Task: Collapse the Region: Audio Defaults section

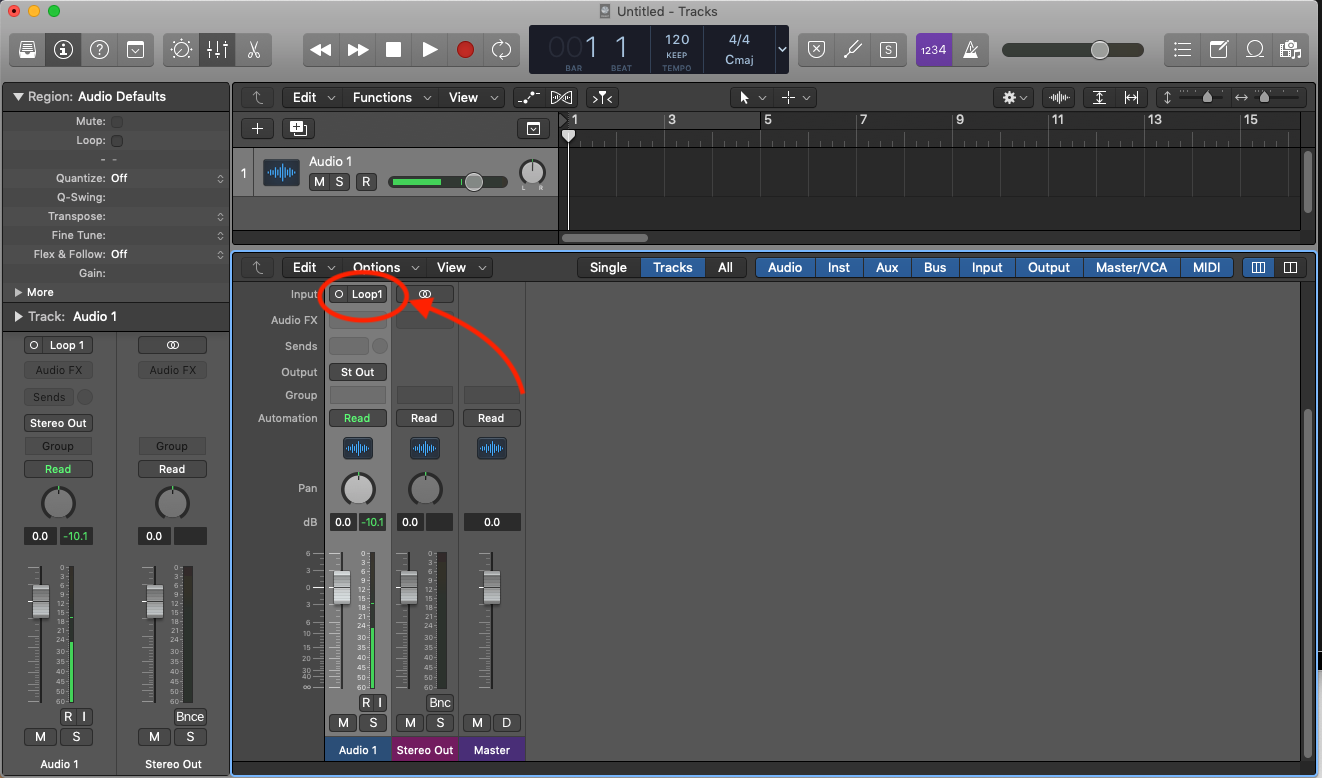Action: coord(18,97)
